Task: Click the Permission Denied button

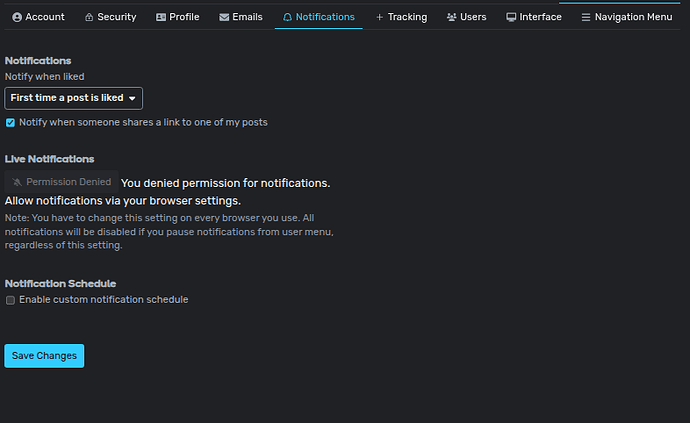Action: tap(61, 182)
